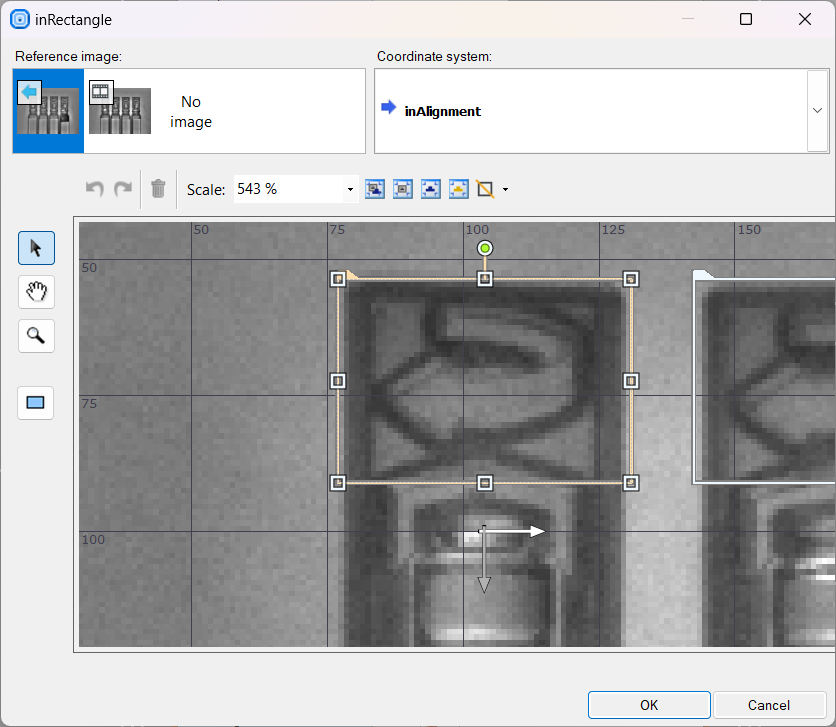Click first view icon right of Scale
836x727 pixels.
(375, 188)
